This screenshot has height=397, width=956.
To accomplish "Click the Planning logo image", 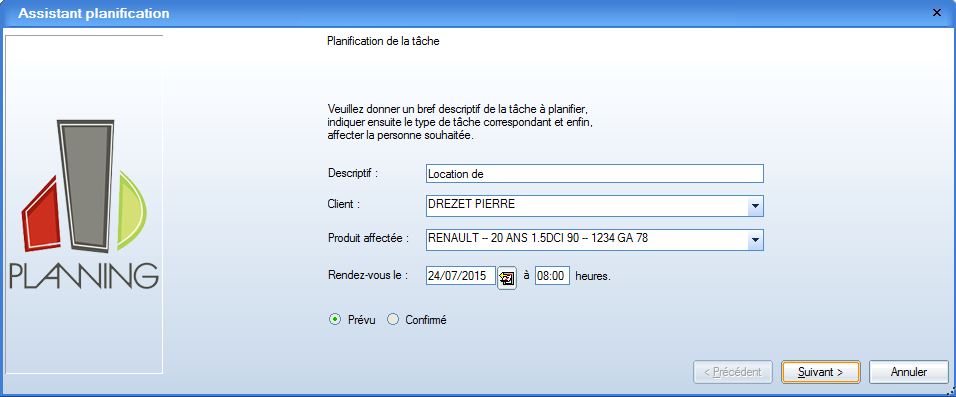I will [x=84, y=204].
